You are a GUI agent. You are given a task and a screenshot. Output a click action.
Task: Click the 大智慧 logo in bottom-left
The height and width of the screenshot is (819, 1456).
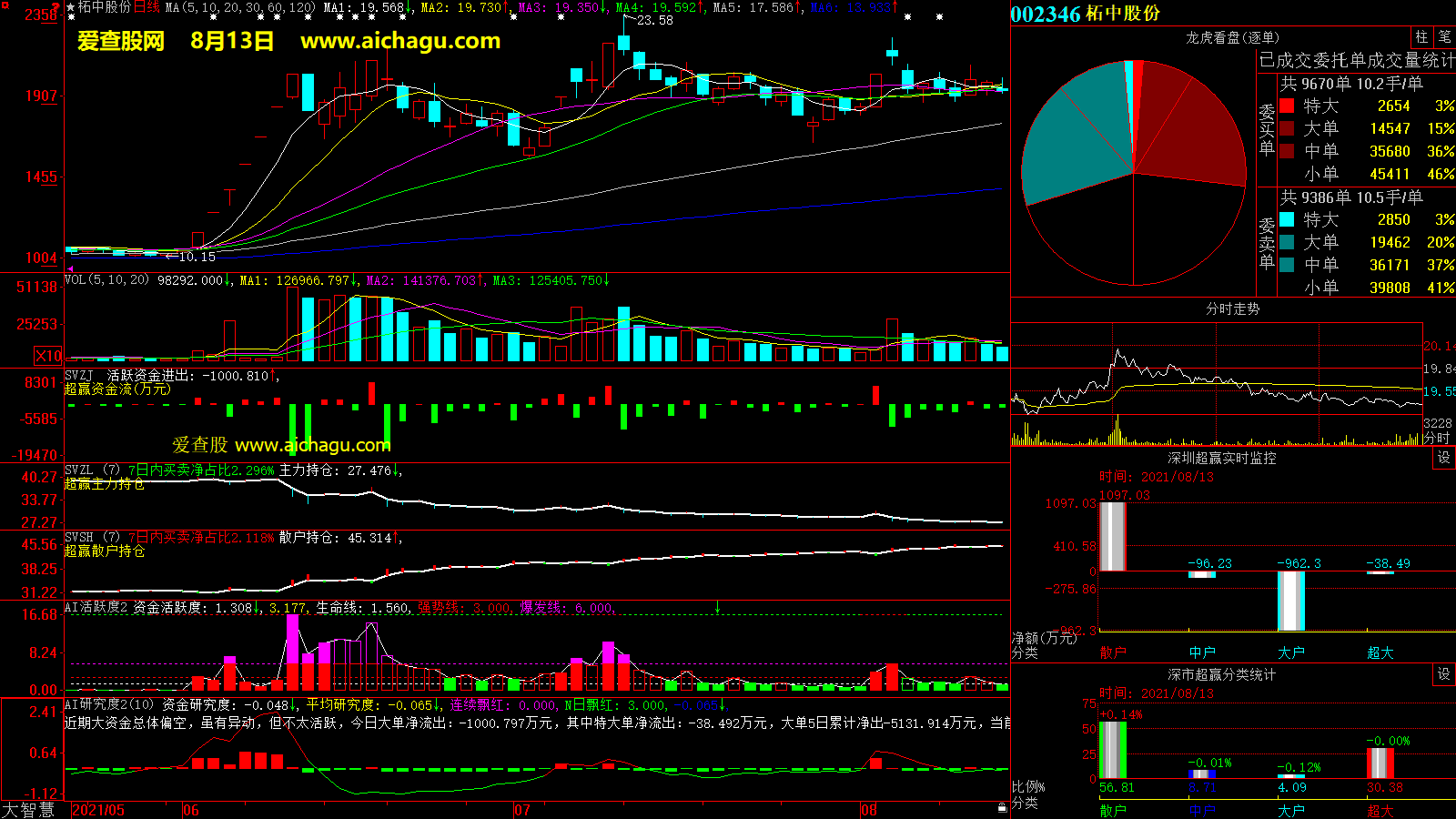pos(28,810)
